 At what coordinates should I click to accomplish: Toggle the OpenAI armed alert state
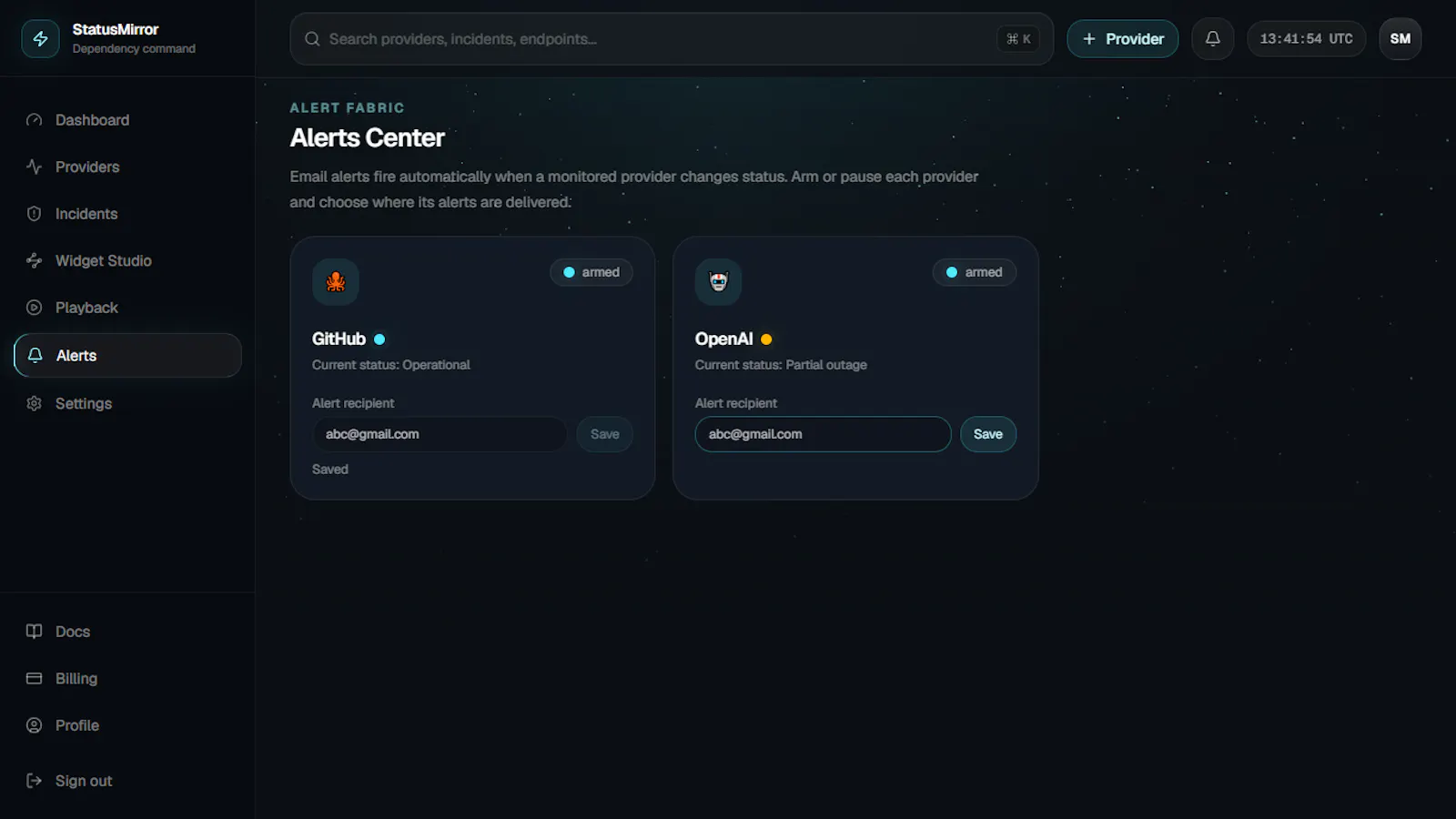(x=975, y=272)
